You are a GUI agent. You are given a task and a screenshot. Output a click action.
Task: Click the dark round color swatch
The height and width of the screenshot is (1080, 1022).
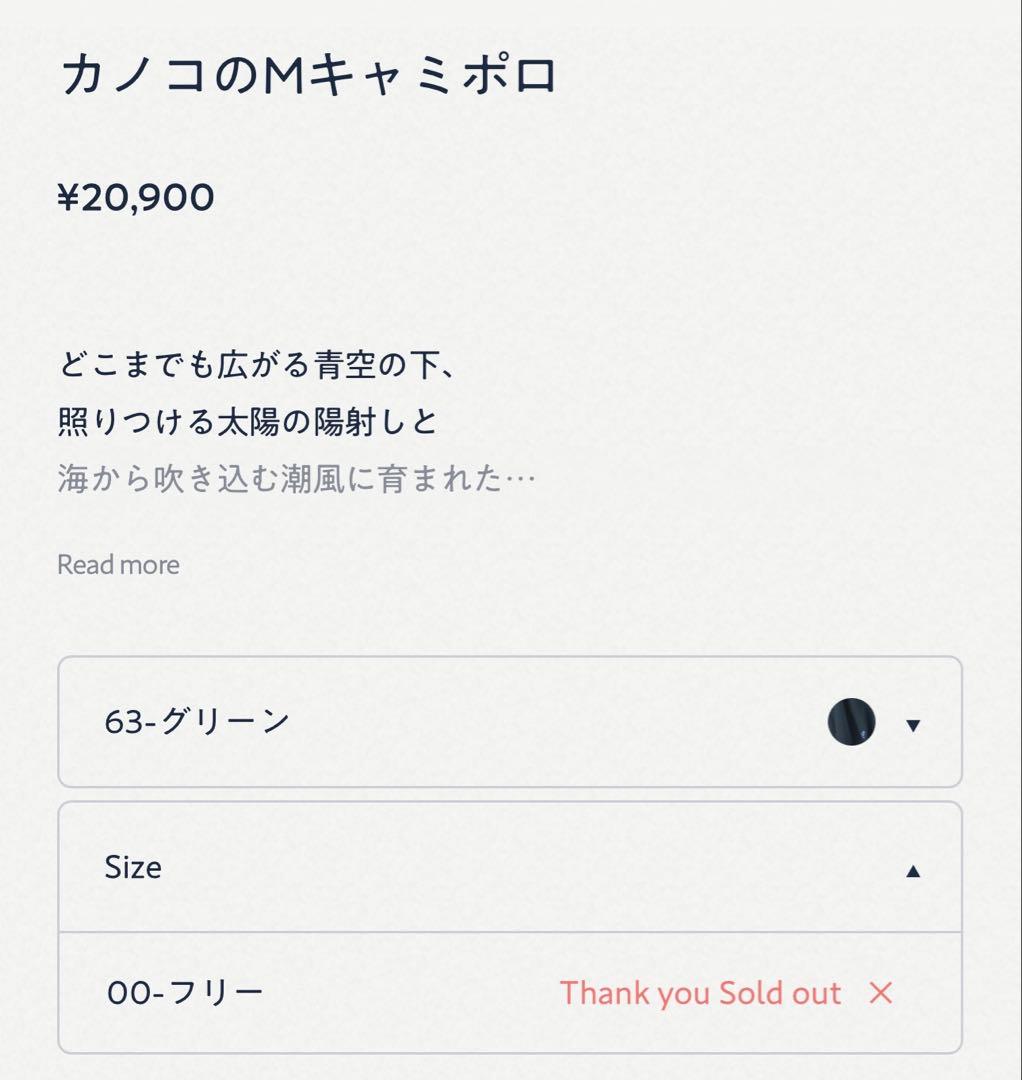pyautogui.click(x=851, y=722)
